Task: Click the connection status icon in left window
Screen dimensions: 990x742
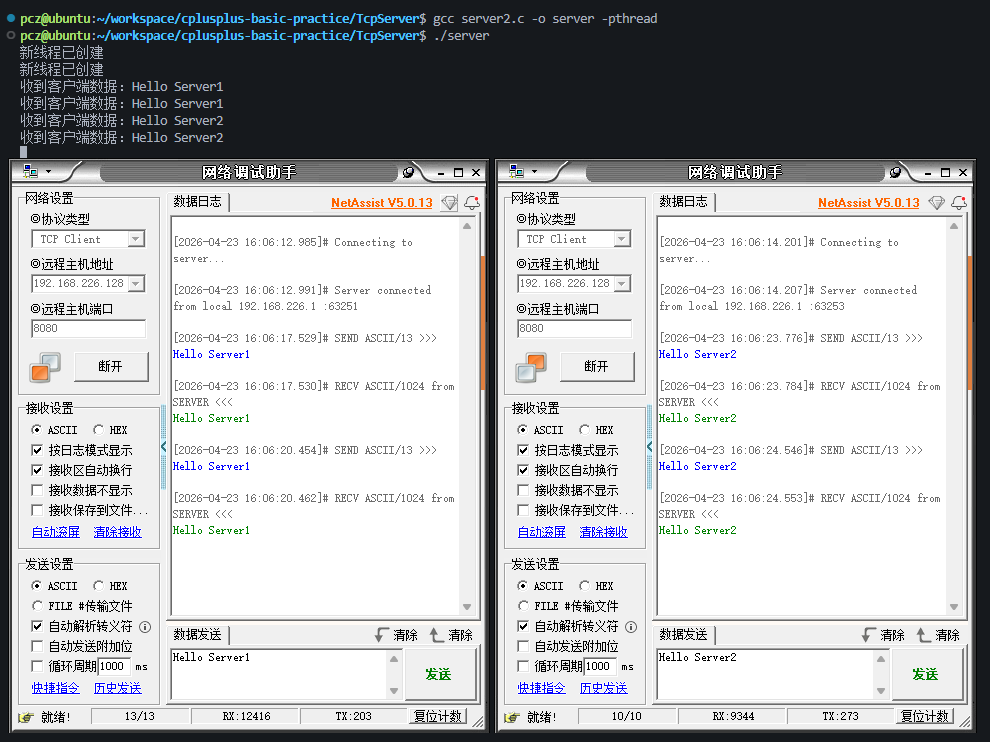Action: click(45, 367)
